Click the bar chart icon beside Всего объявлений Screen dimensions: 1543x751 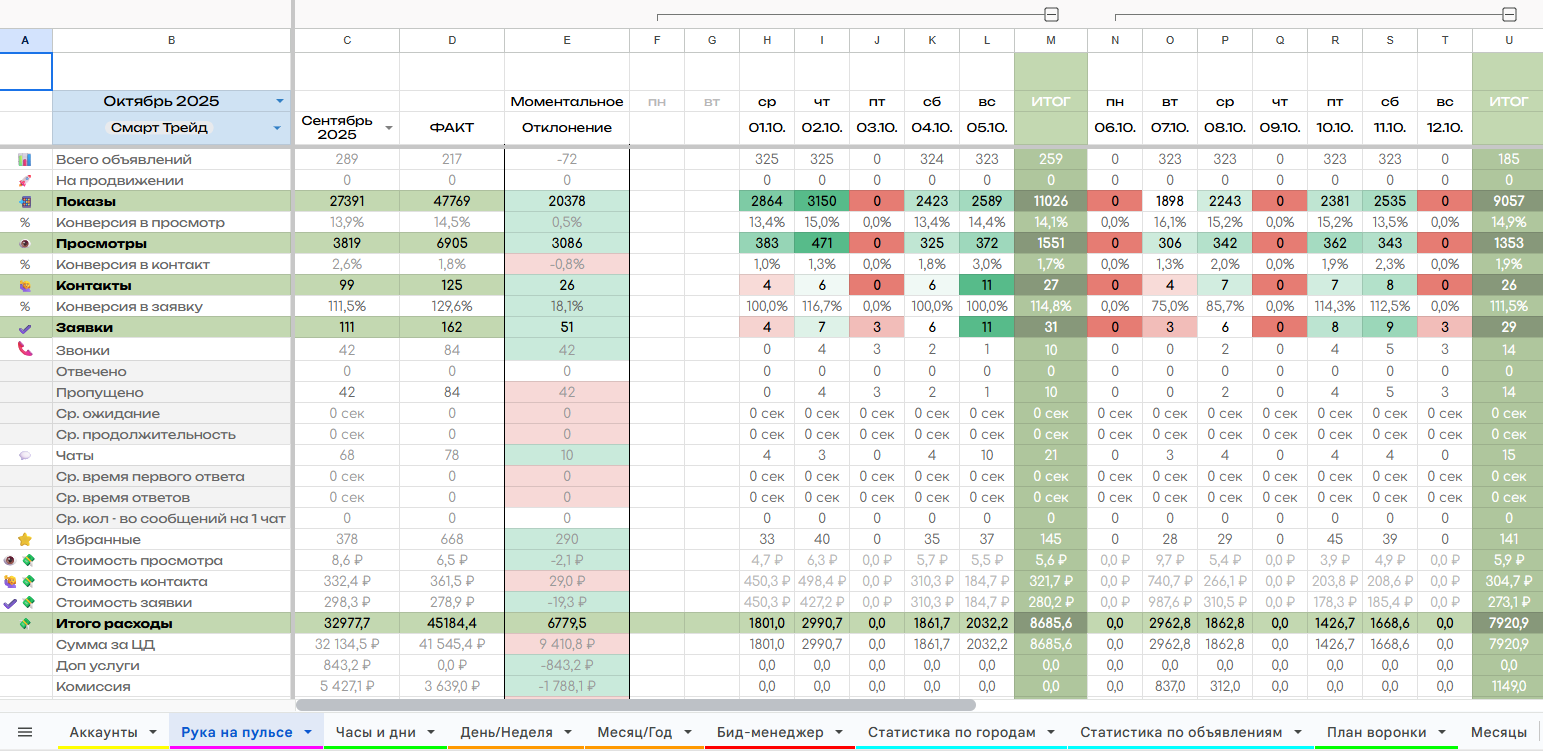pyautogui.click(x=25, y=160)
